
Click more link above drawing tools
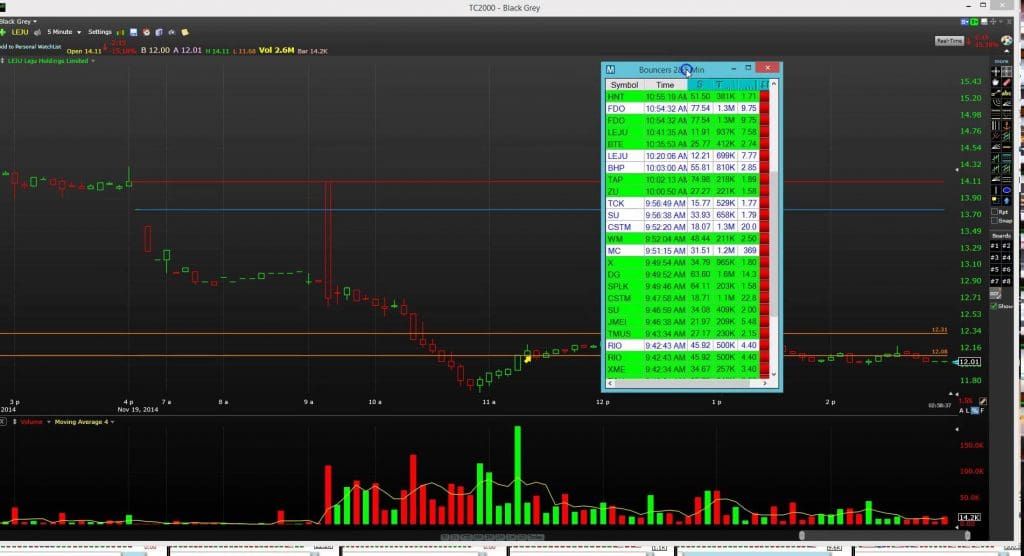point(1001,61)
